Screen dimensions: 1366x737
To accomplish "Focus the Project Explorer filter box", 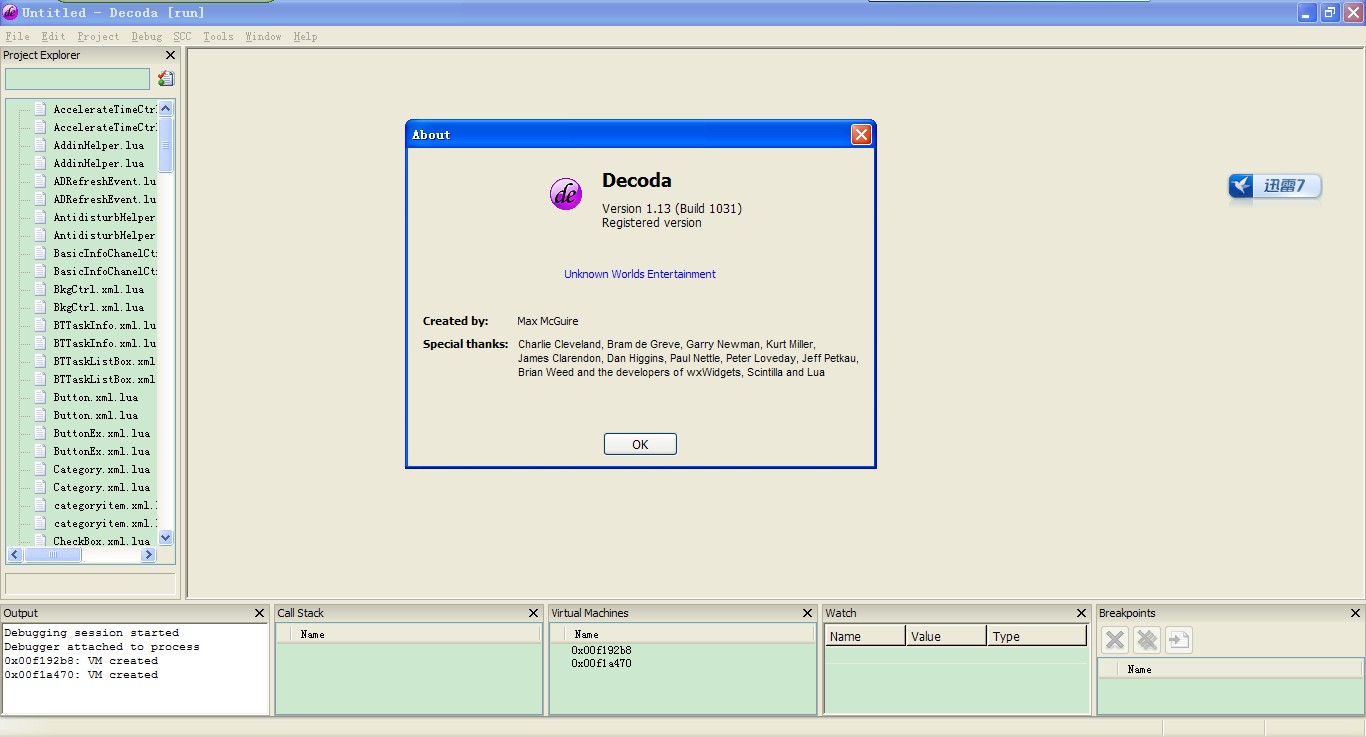I will pyautogui.click(x=77, y=79).
